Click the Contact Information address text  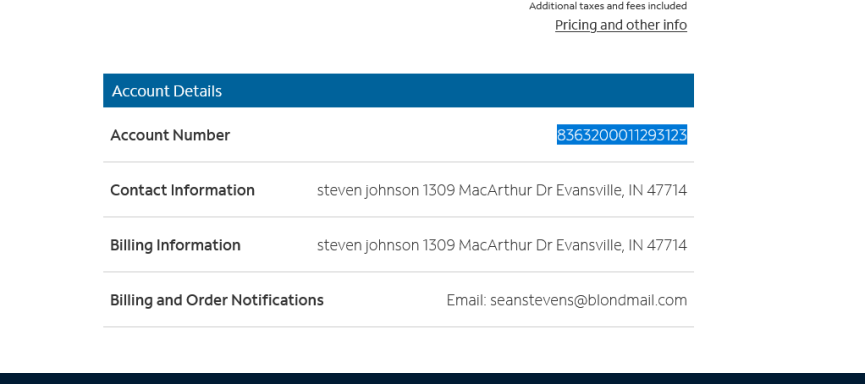pos(502,190)
